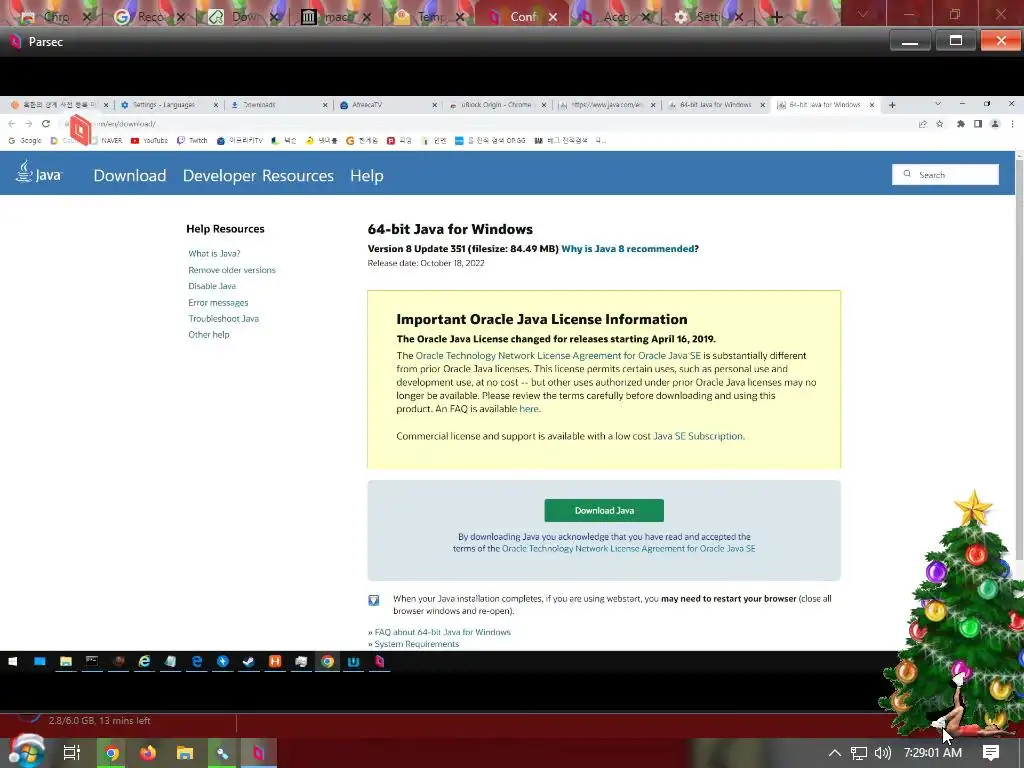Viewport: 1024px width, 768px height.
Task: Open the command prompt in the remote taskbar
Action: pyautogui.click(x=92, y=662)
